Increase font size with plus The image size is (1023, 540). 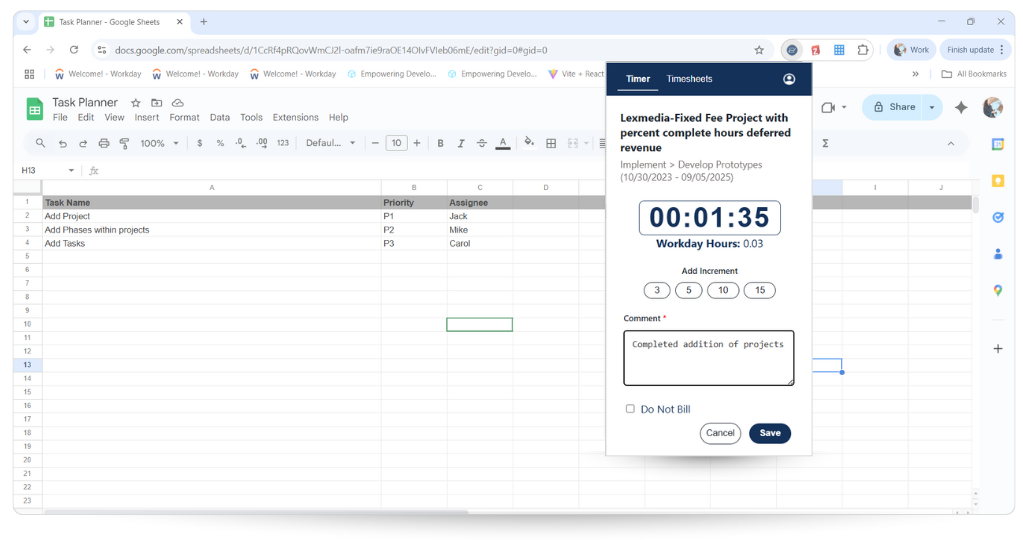tap(417, 143)
